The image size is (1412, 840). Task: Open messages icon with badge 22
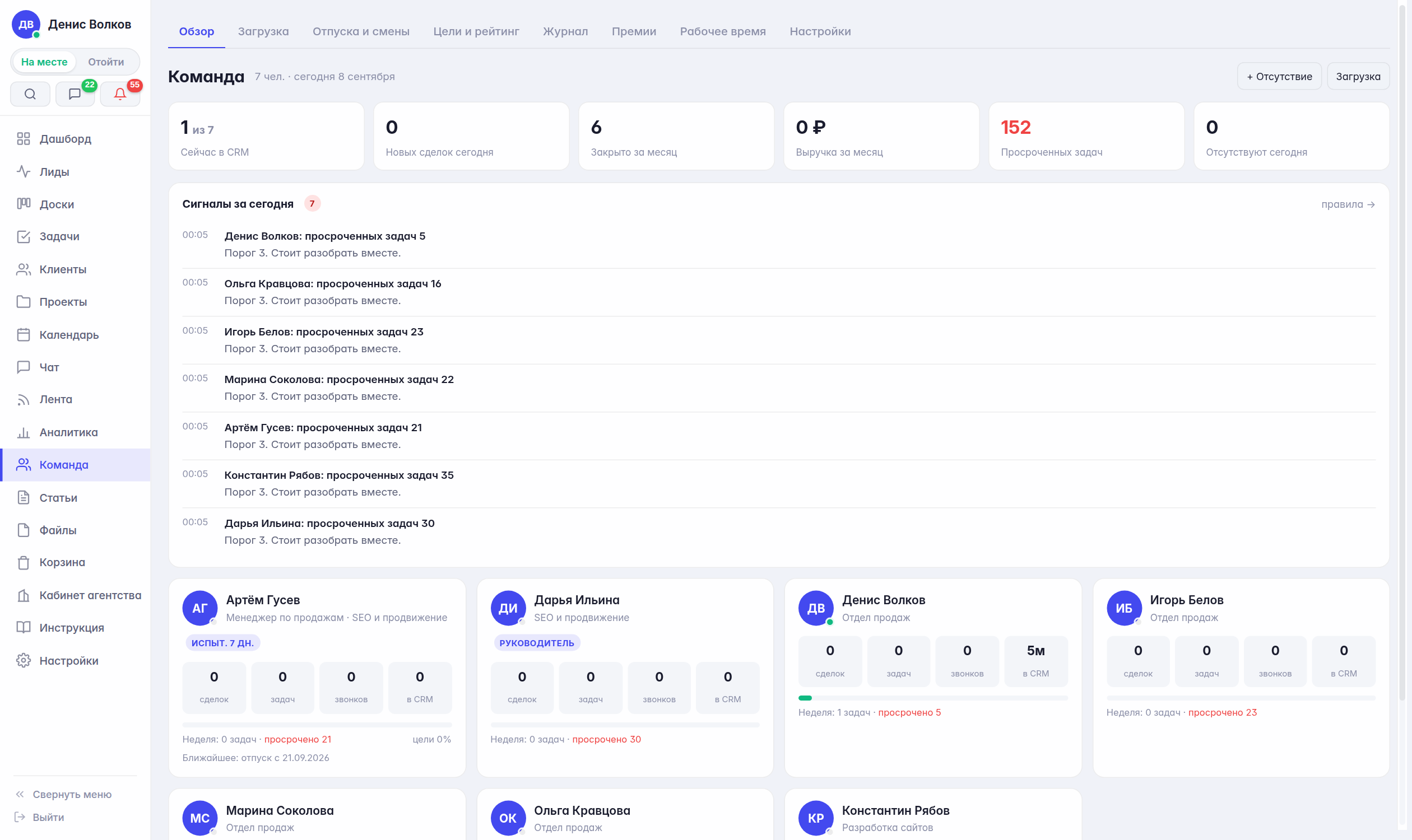[75, 94]
